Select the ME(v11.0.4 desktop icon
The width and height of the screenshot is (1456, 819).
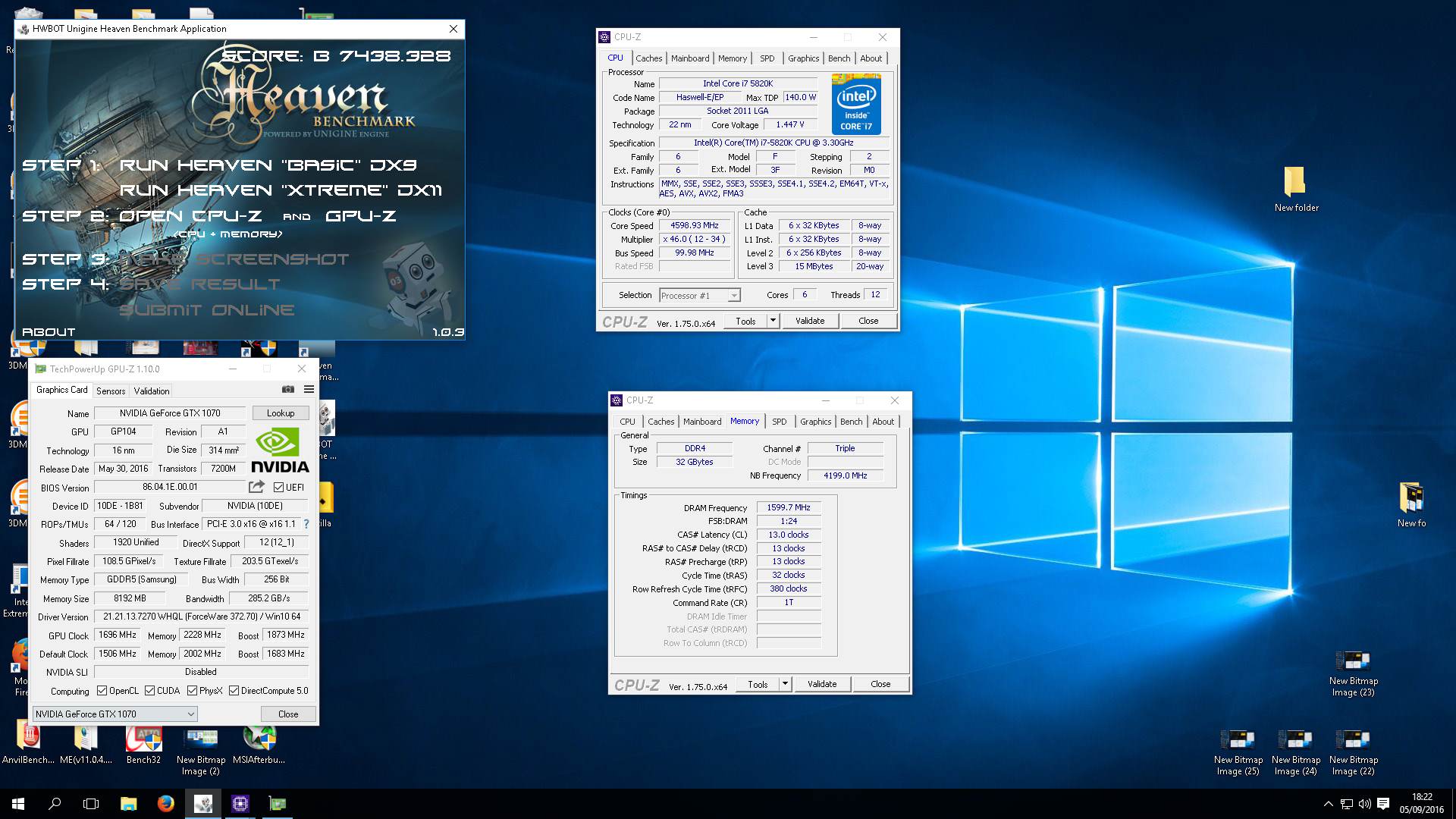[86, 743]
